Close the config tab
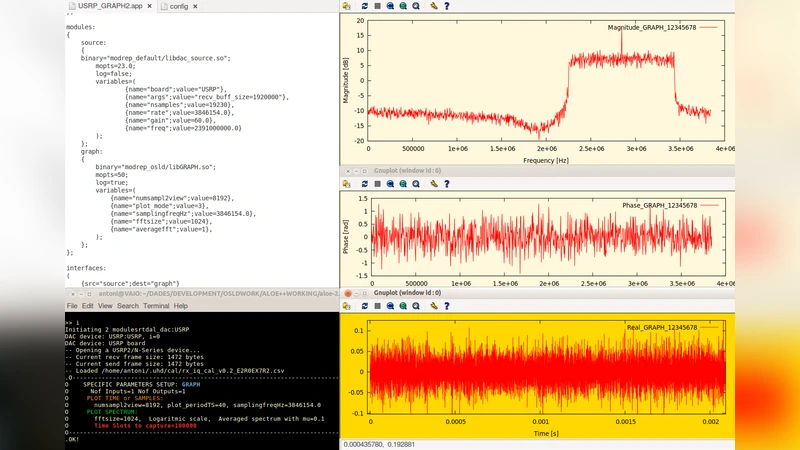The height and width of the screenshot is (450, 800). (x=197, y=6)
